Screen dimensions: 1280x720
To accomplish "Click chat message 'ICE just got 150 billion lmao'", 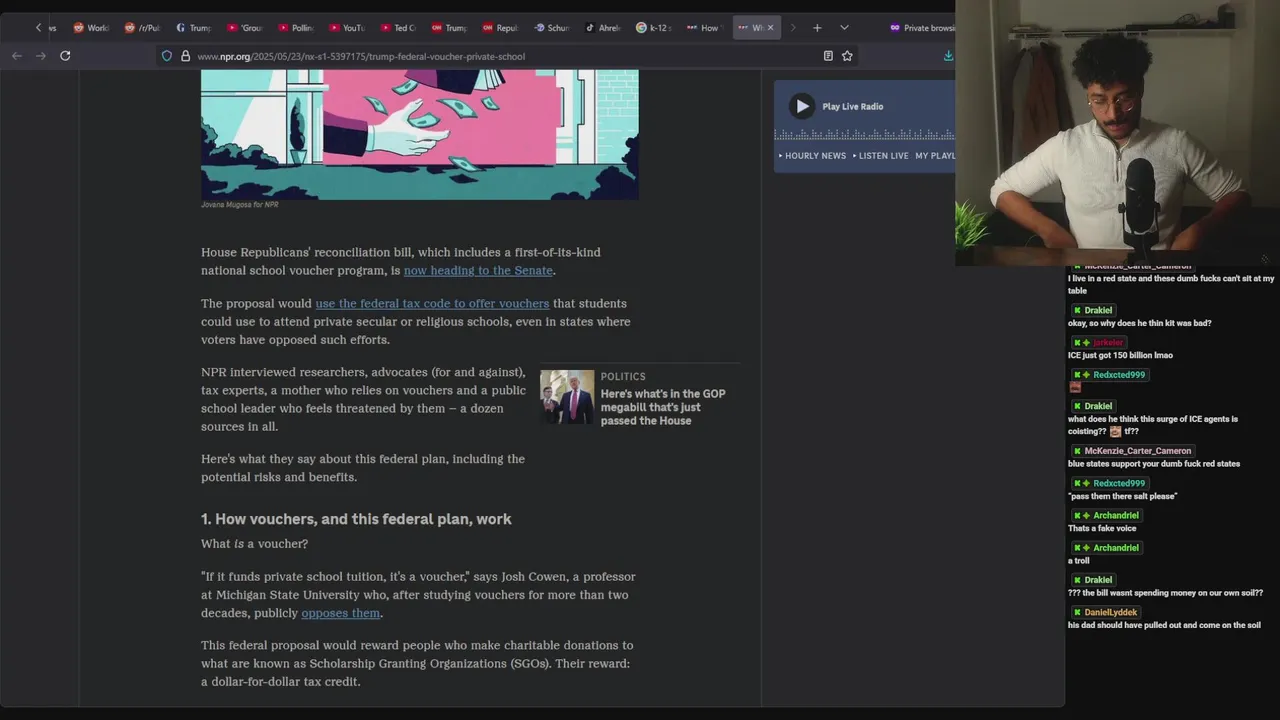I will pos(1120,356).
